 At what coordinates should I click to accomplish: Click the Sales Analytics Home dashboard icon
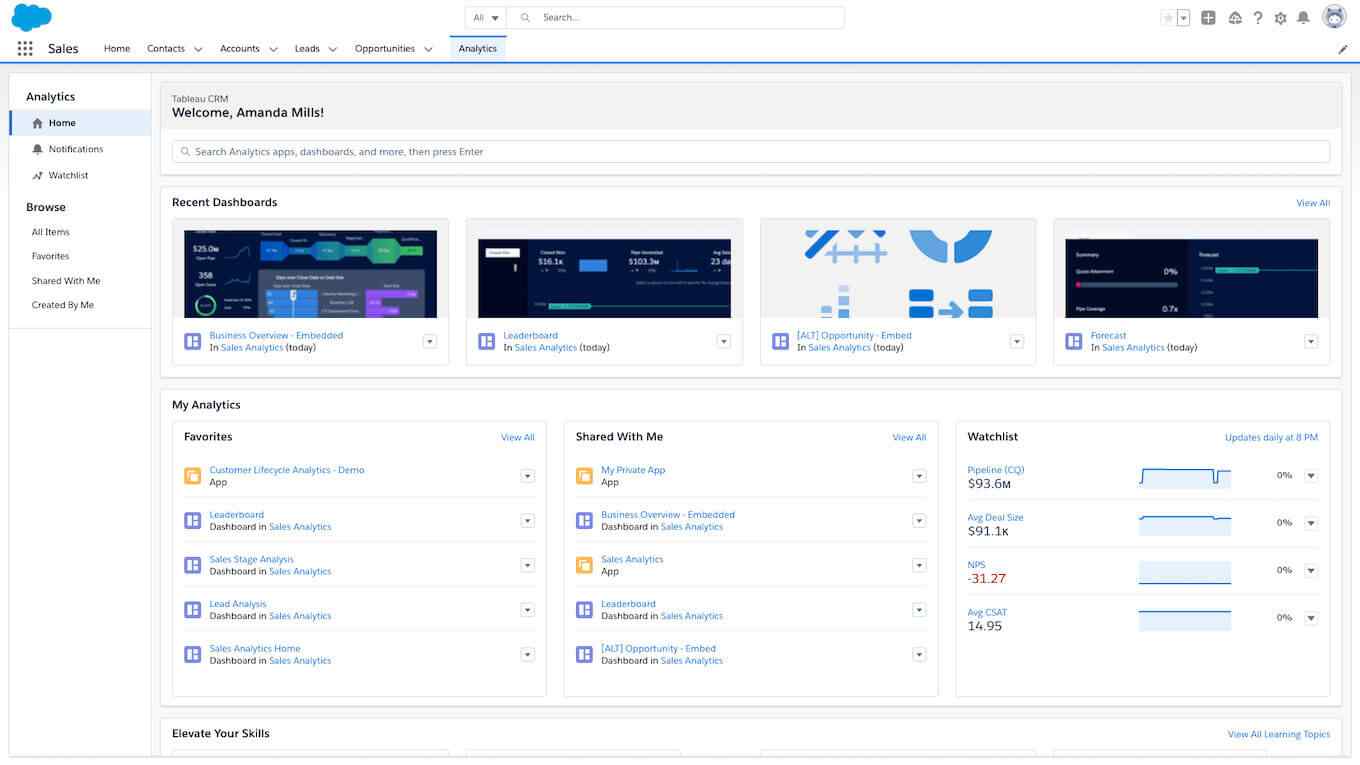pos(193,654)
